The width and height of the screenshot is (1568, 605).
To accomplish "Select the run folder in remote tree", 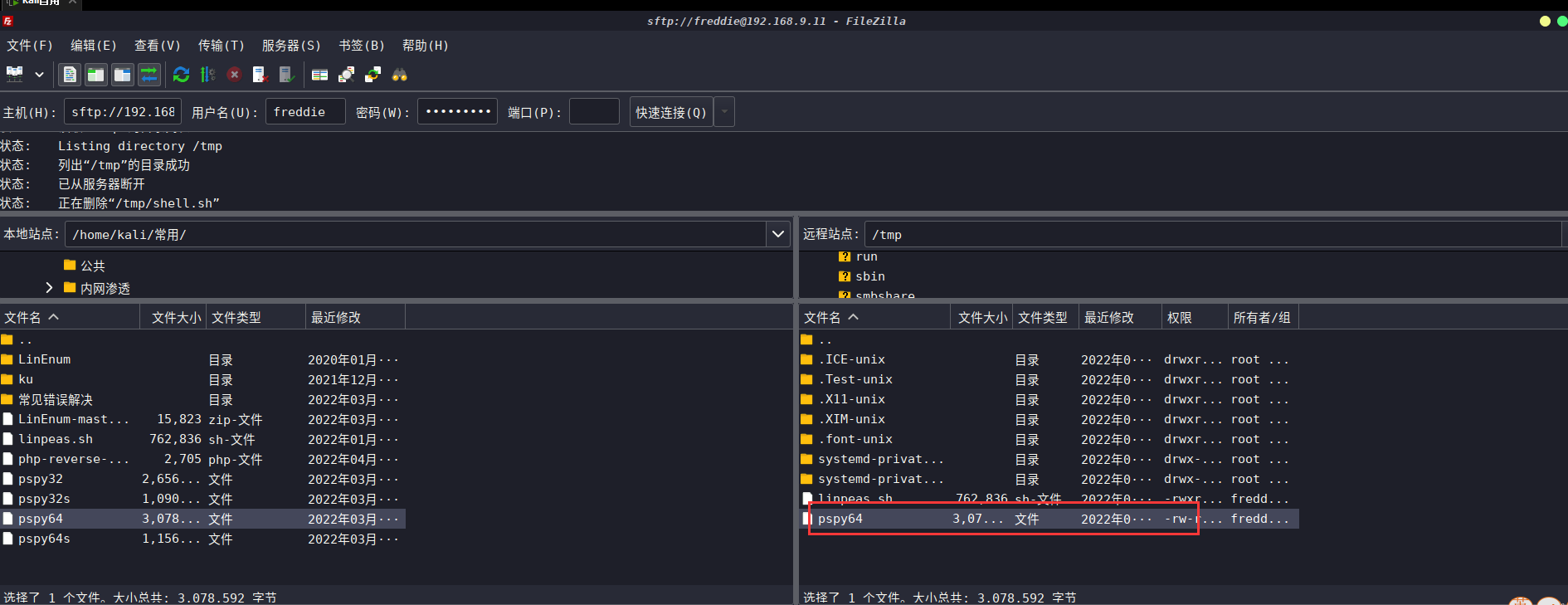I will tap(858, 256).
